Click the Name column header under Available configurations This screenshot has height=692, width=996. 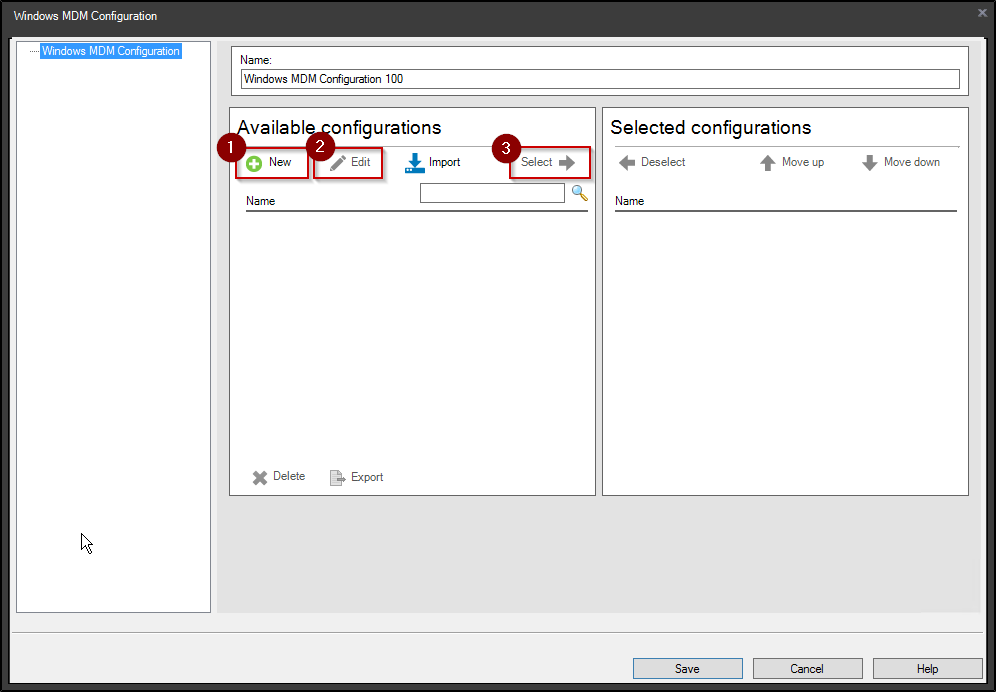(260, 200)
